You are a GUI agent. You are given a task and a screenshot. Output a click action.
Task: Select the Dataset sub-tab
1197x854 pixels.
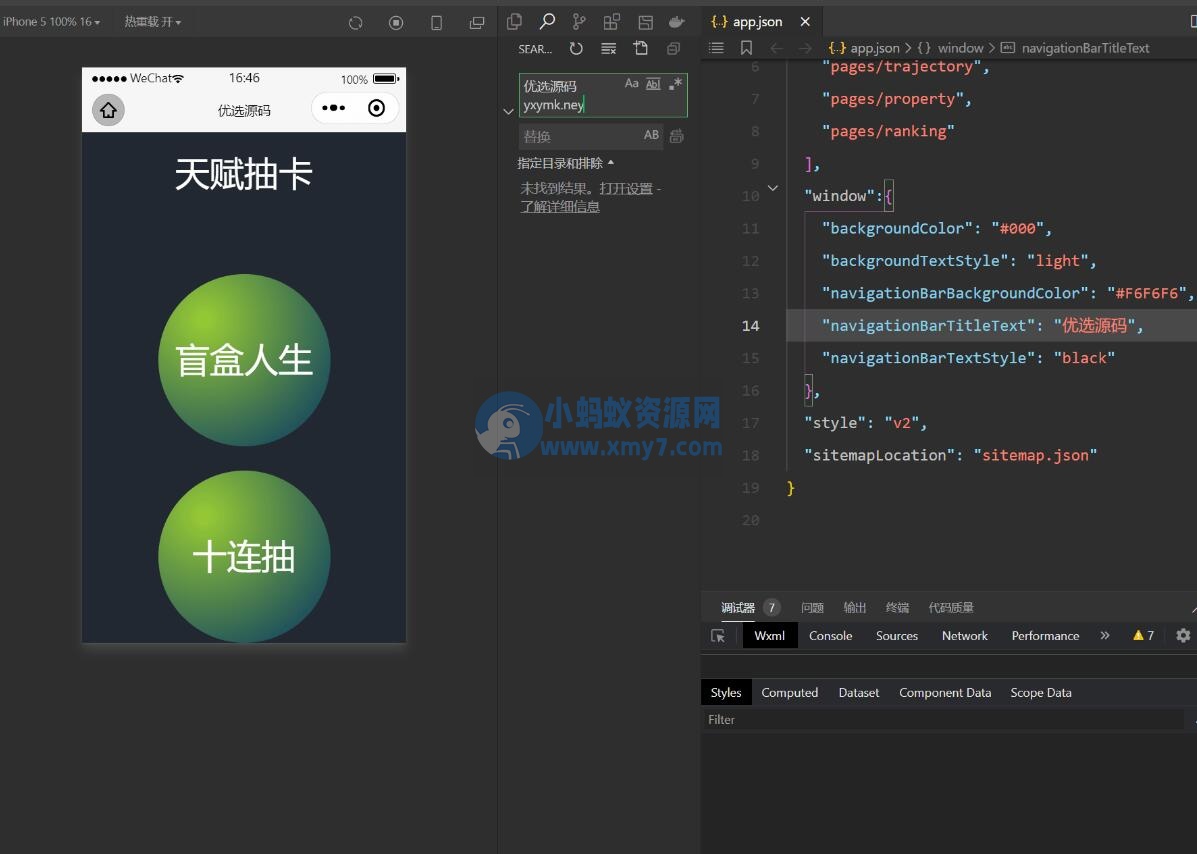(859, 693)
